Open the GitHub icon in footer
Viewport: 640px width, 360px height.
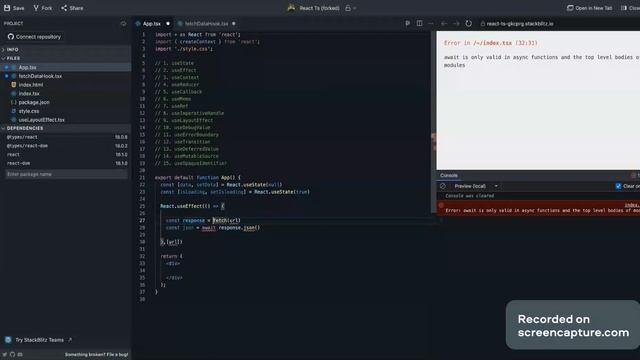click(x=12, y=355)
